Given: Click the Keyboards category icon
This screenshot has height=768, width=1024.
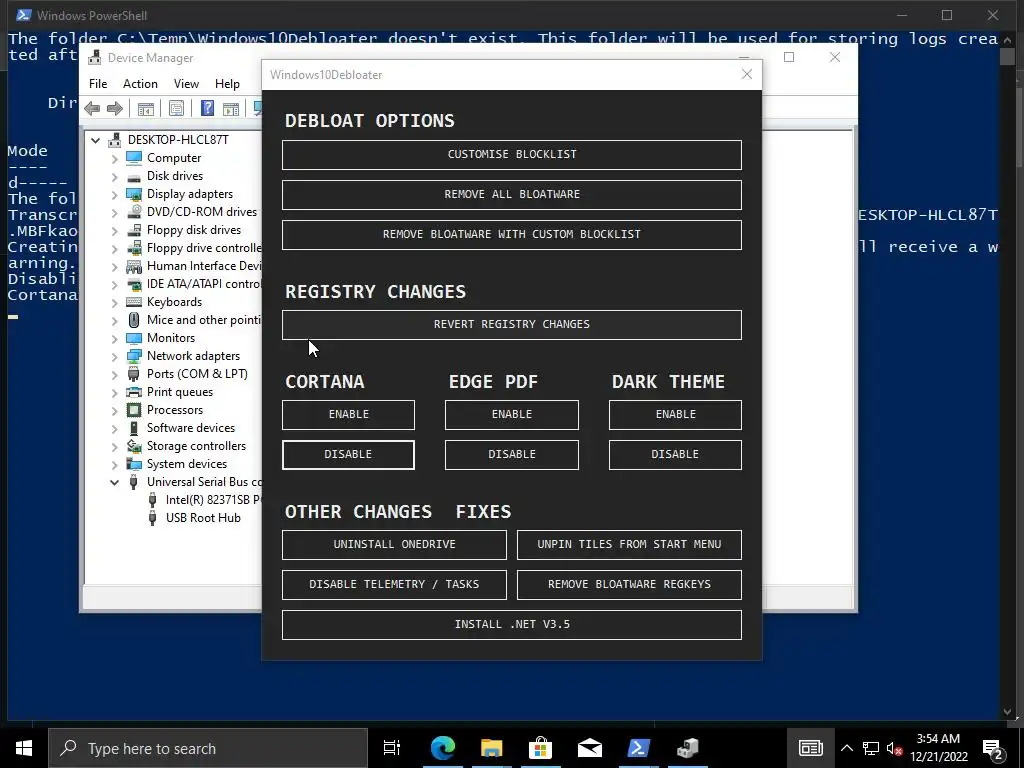Looking at the screenshot, I should coord(134,302).
